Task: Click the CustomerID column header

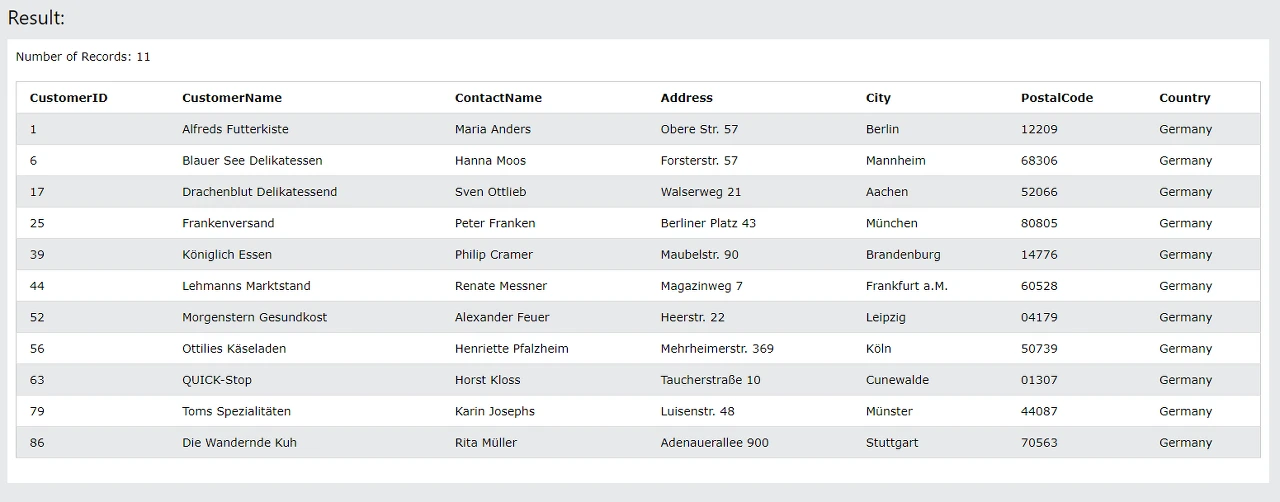Action: [x=69, y=98]
